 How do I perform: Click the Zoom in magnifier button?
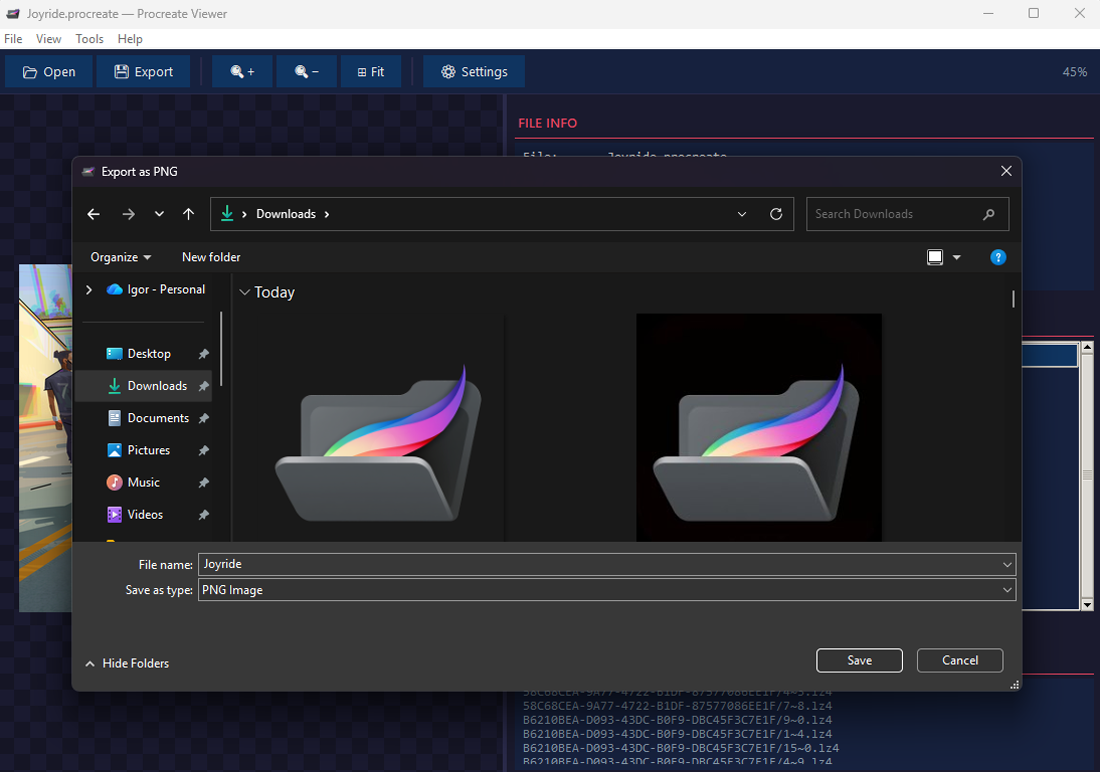pos(242,72)
